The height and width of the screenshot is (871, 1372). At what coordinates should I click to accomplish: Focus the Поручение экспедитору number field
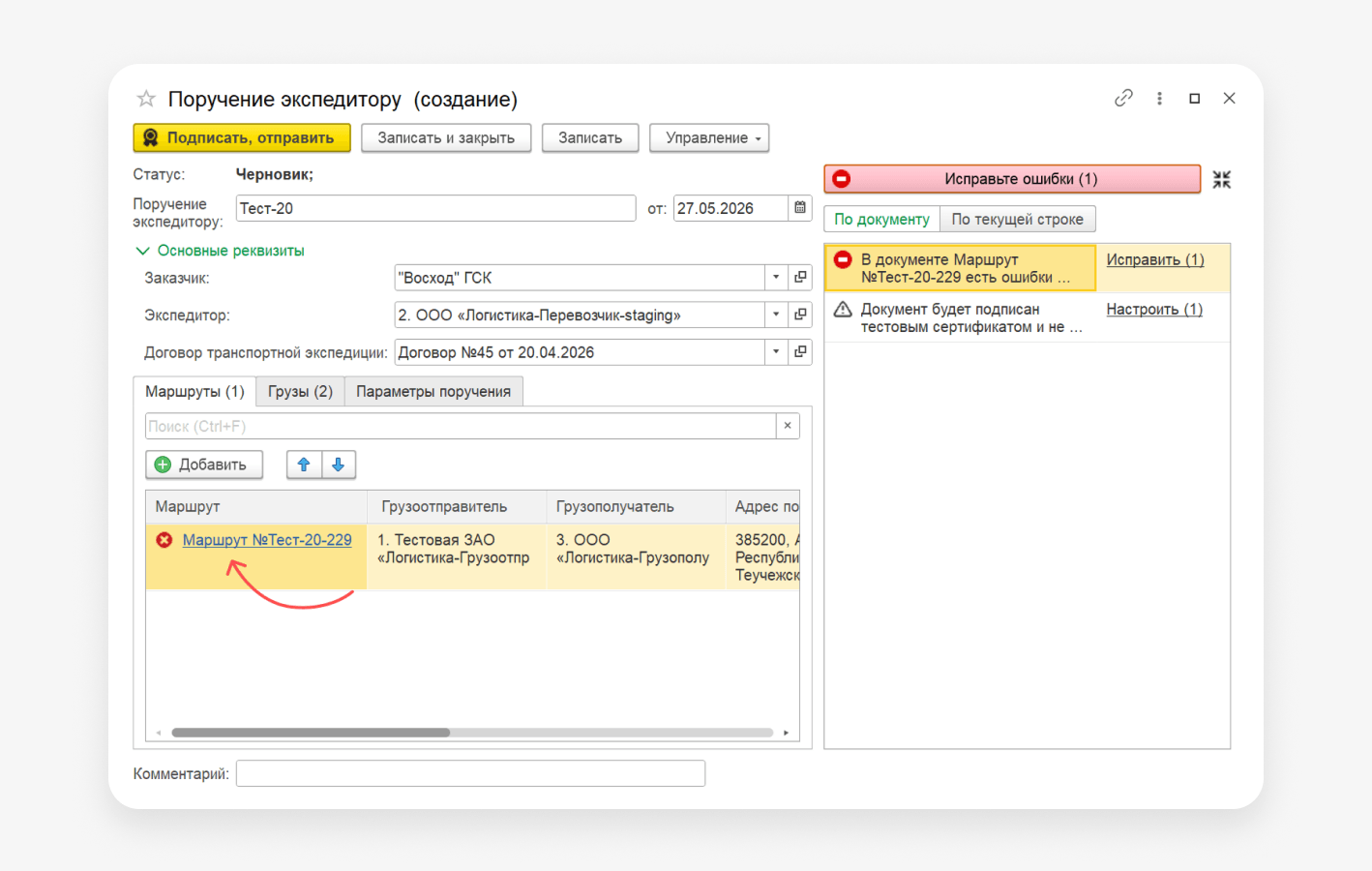[x=435, y=208]
